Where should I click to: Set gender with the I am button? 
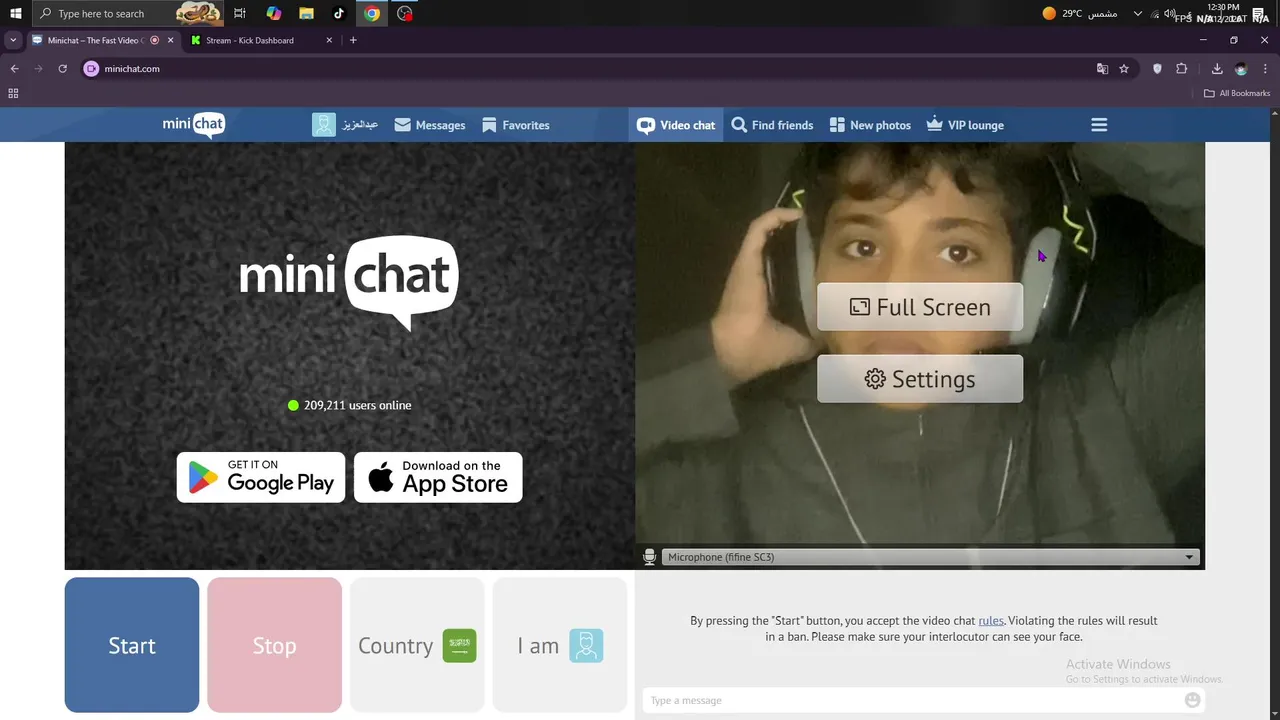560,645
